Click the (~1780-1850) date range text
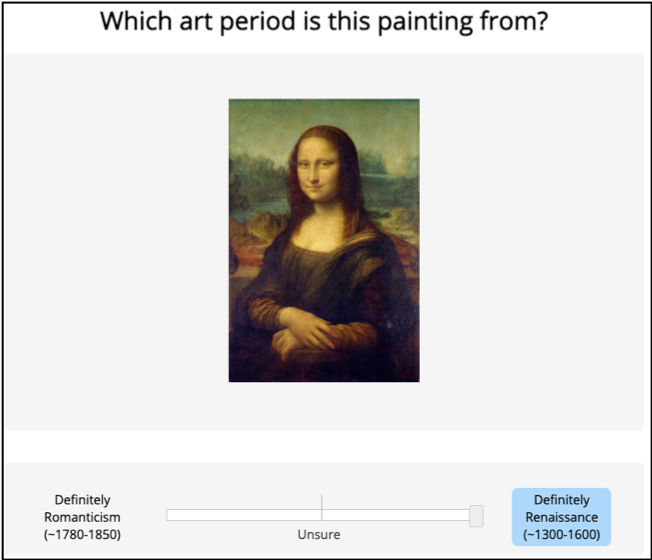The image size is (652, 560). pyautogui.click(x=83, y=535)
